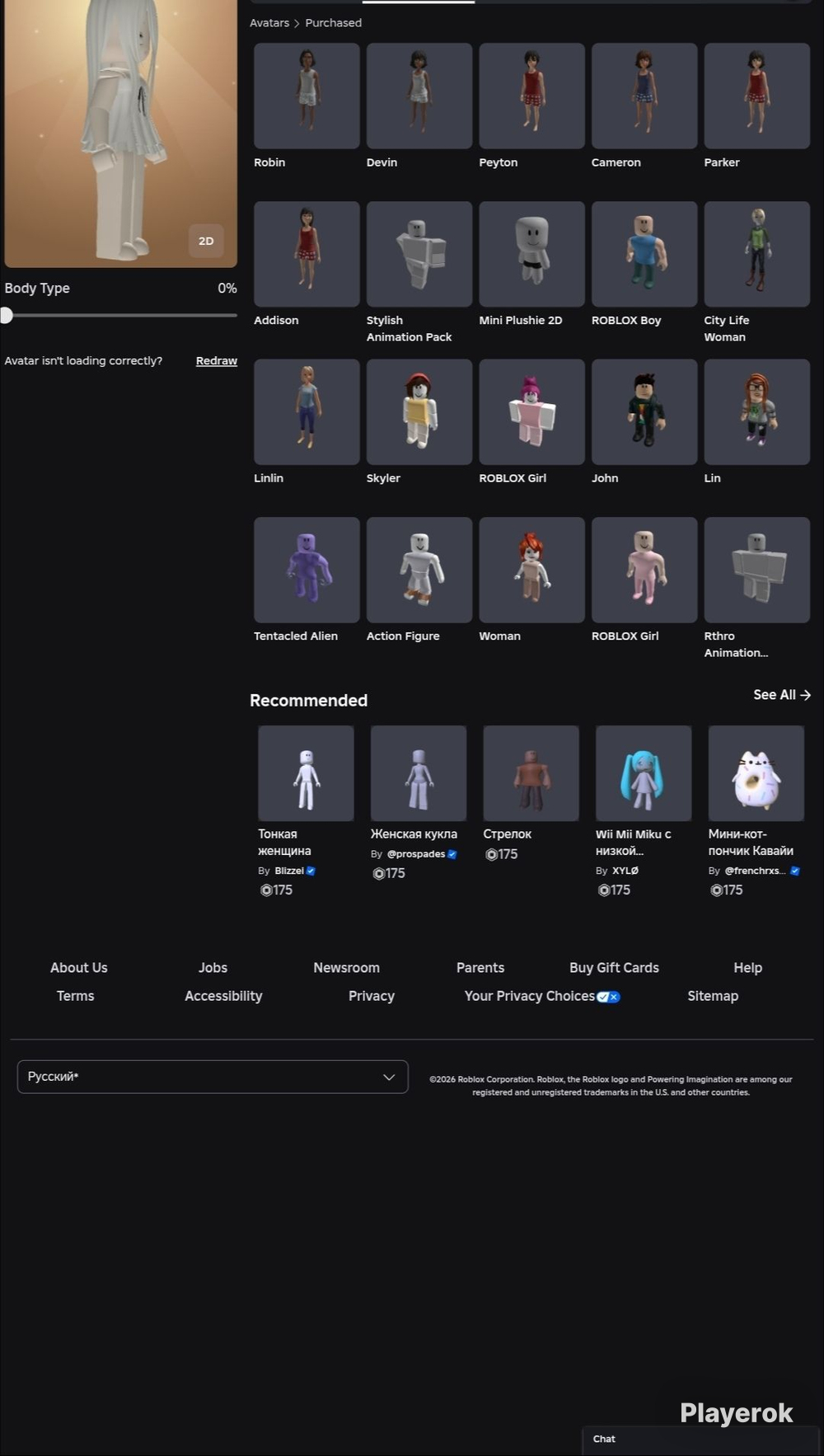Open the Sitemap footer link

713,996
